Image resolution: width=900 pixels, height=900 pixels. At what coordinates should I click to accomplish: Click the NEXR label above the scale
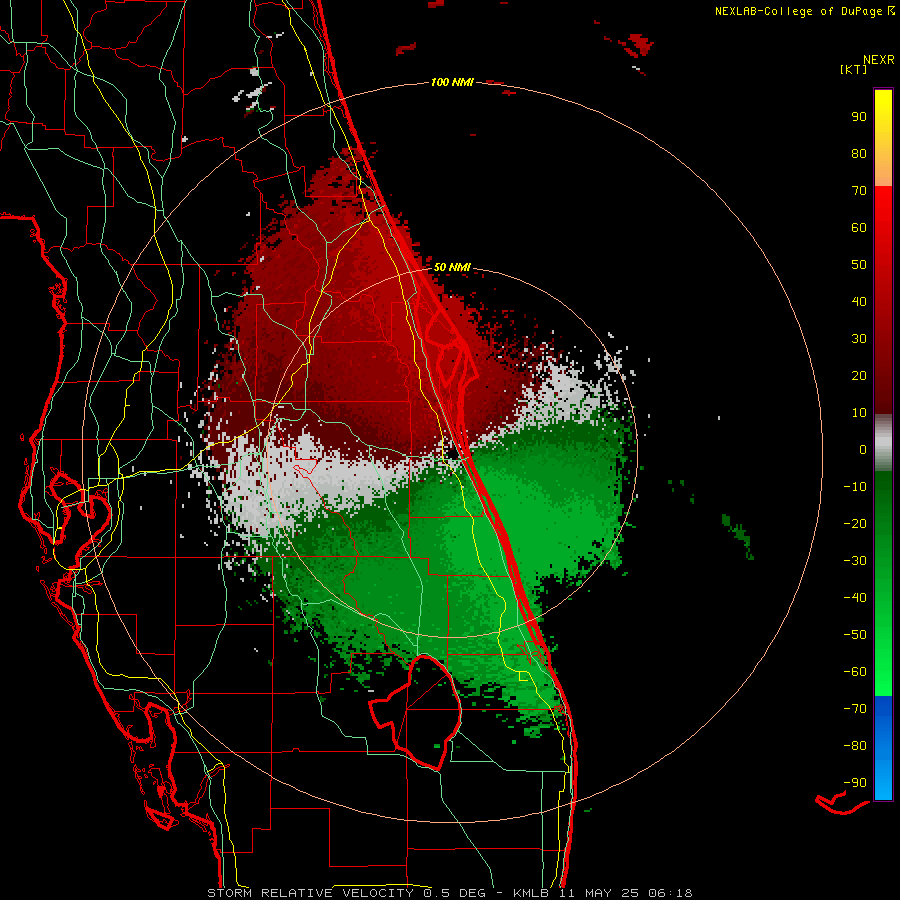pos(879,60)
